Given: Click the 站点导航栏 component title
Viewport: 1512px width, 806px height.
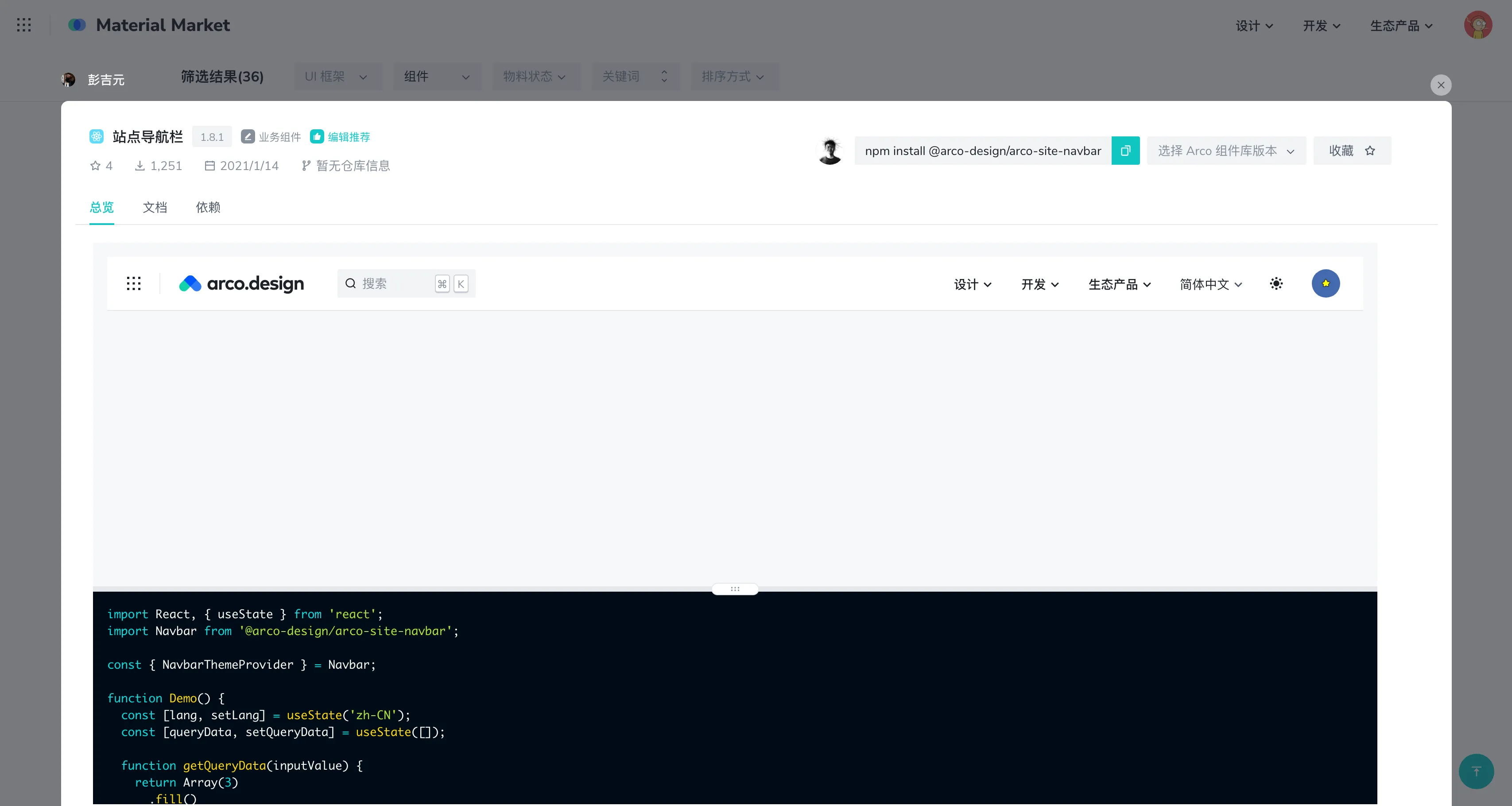Looking at the screenshot, I should coord(147,137).
